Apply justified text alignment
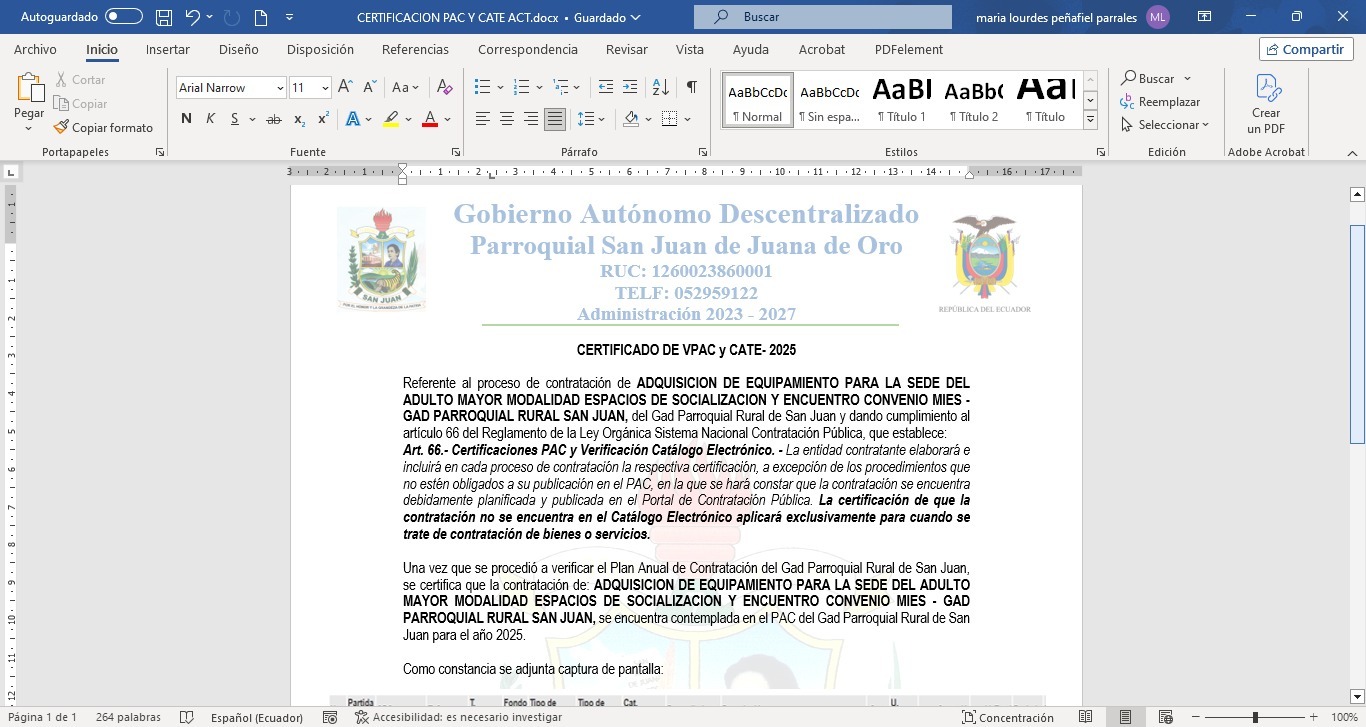Image resolution: width=1366 pixels, height=727 pixels. point(554,119)
